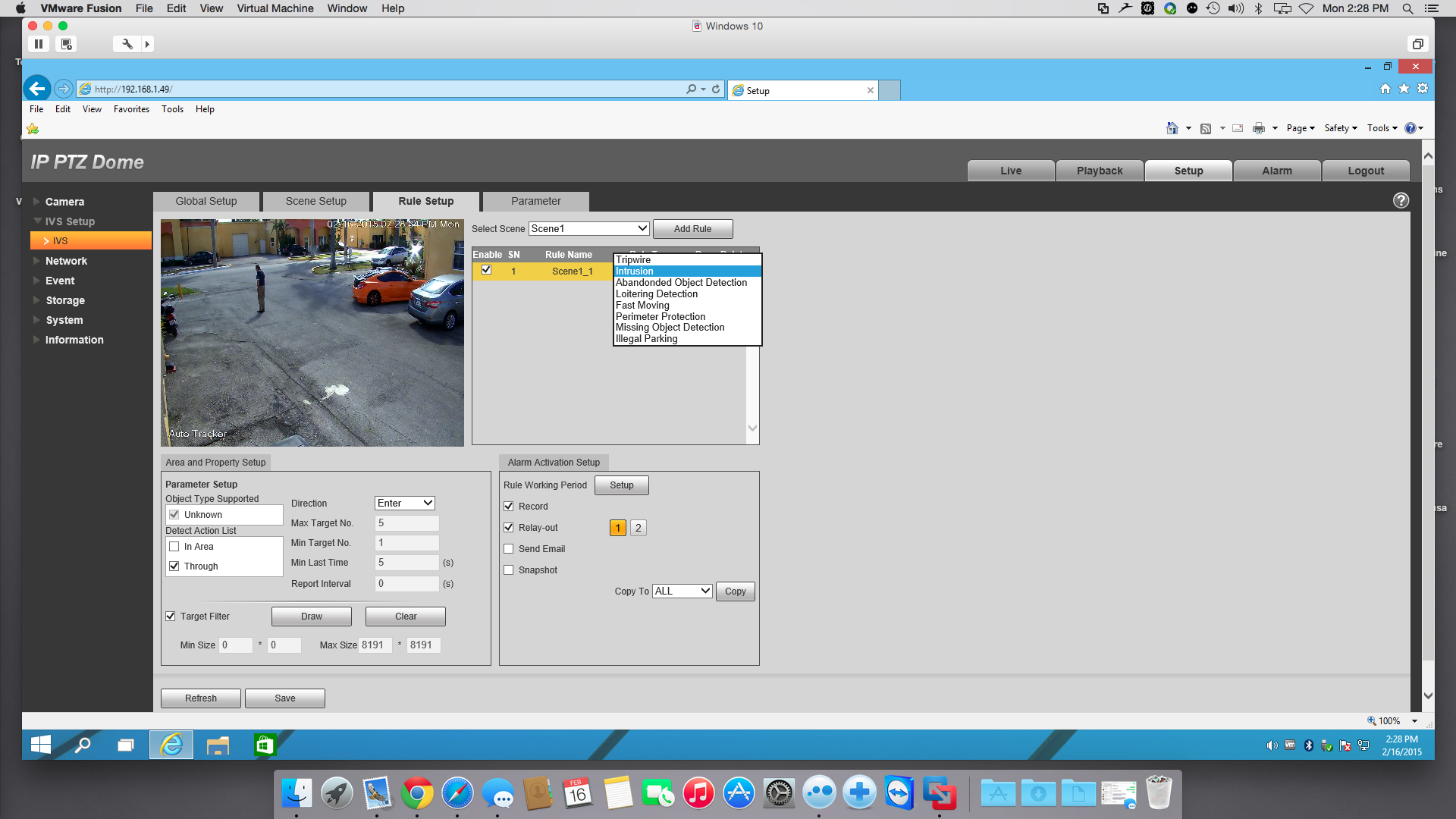This screenshot has width=1456, height=819.
Task: Open the VMware wrench settings icon
Action: (x=127, y=44)
